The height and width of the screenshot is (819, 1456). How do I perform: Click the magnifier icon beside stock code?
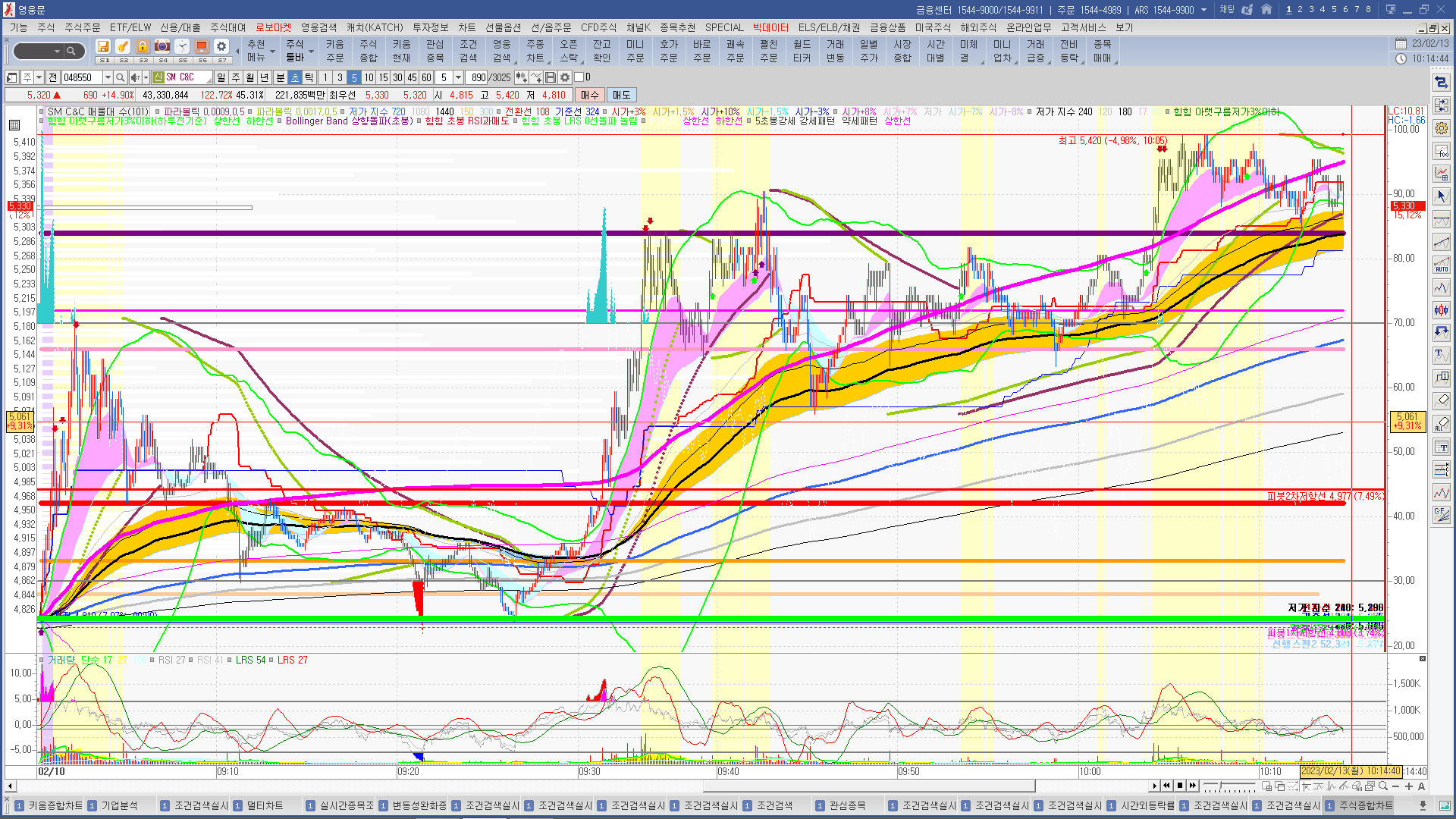[x=120, y=77]
